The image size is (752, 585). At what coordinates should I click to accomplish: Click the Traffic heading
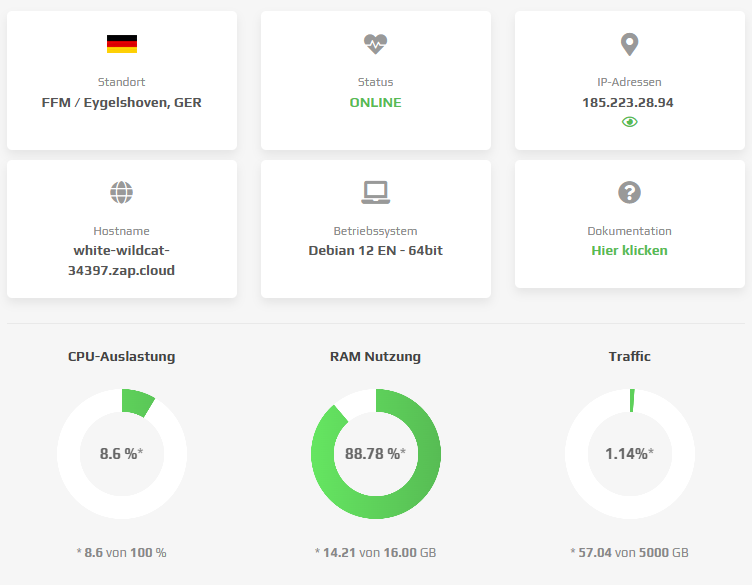[x=629, y=356]
